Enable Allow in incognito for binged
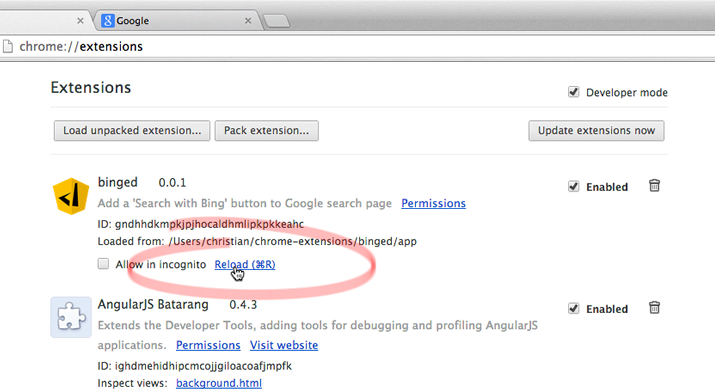 pos(104,264)
